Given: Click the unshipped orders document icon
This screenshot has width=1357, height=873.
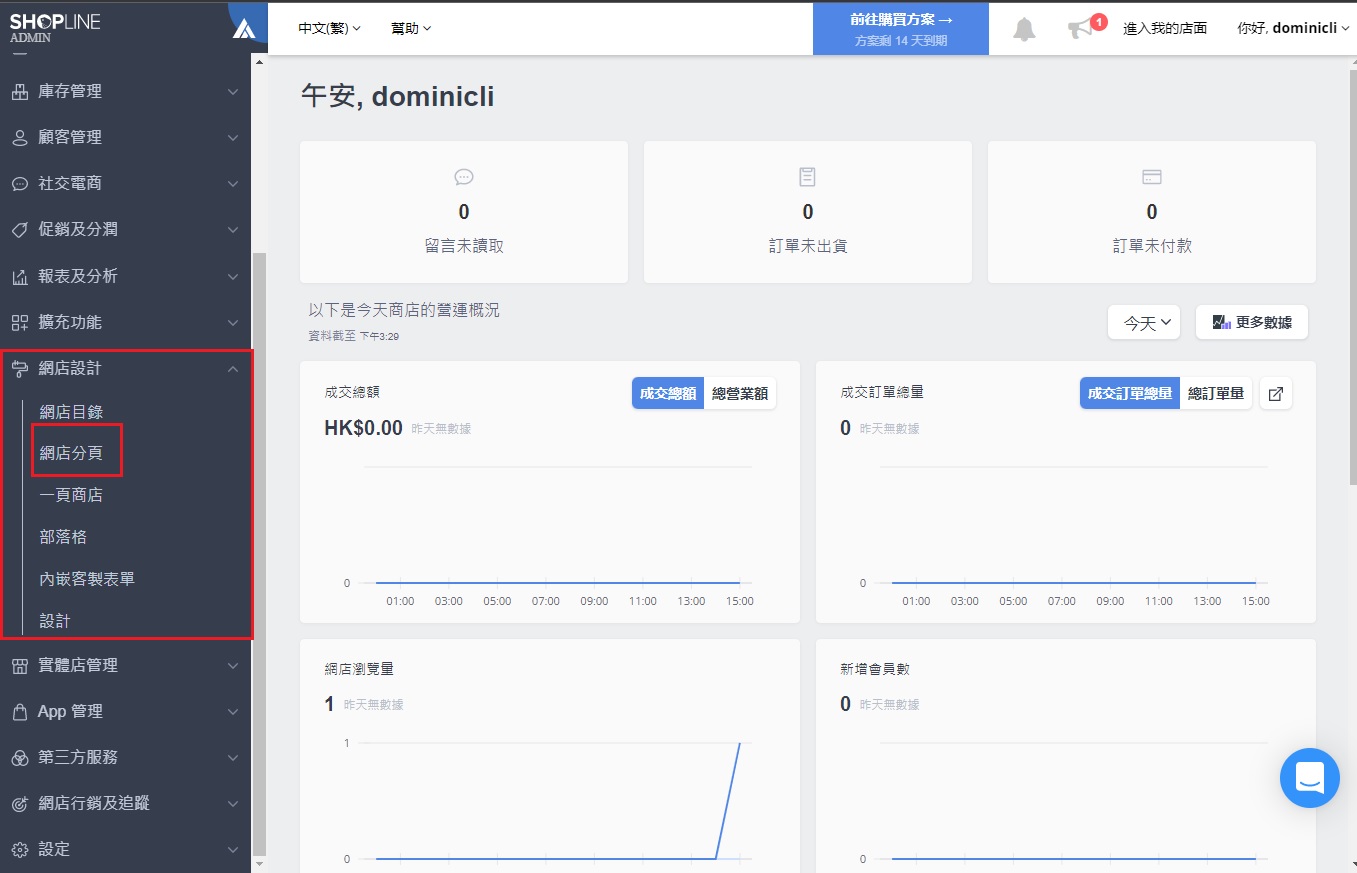Looking at the screenshot, I should (807, 177).
